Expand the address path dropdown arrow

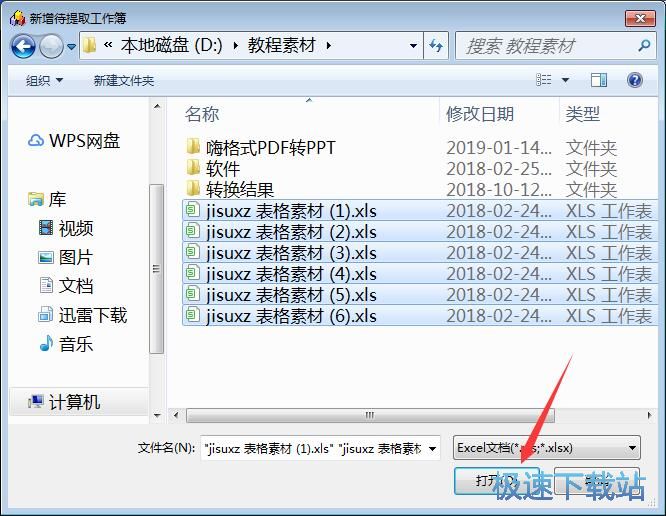414,46
